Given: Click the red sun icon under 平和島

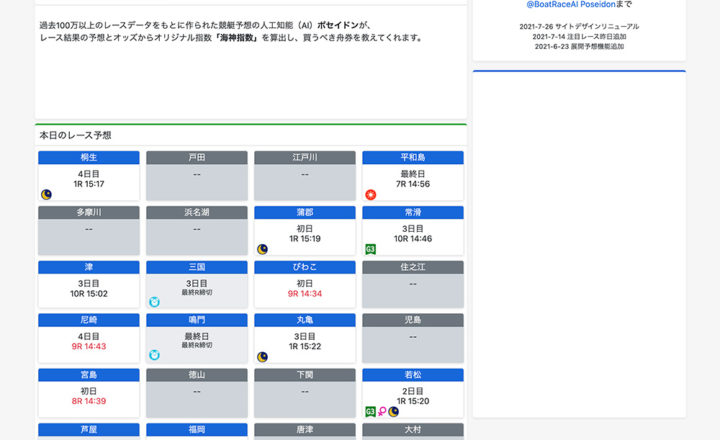Looking at the screenshot, I should pos(370,194).
